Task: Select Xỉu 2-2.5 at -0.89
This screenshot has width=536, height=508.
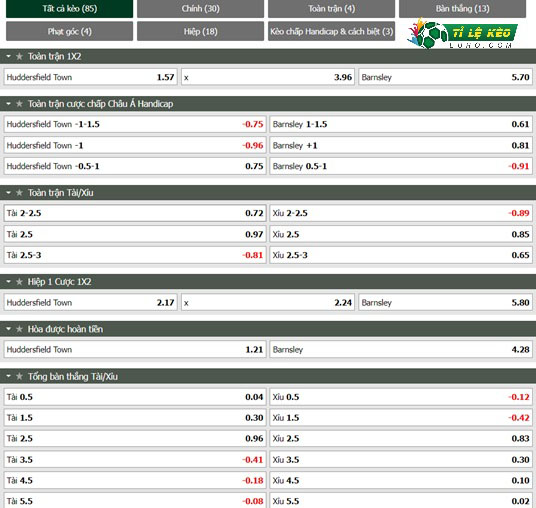Action: click(401, 213)
